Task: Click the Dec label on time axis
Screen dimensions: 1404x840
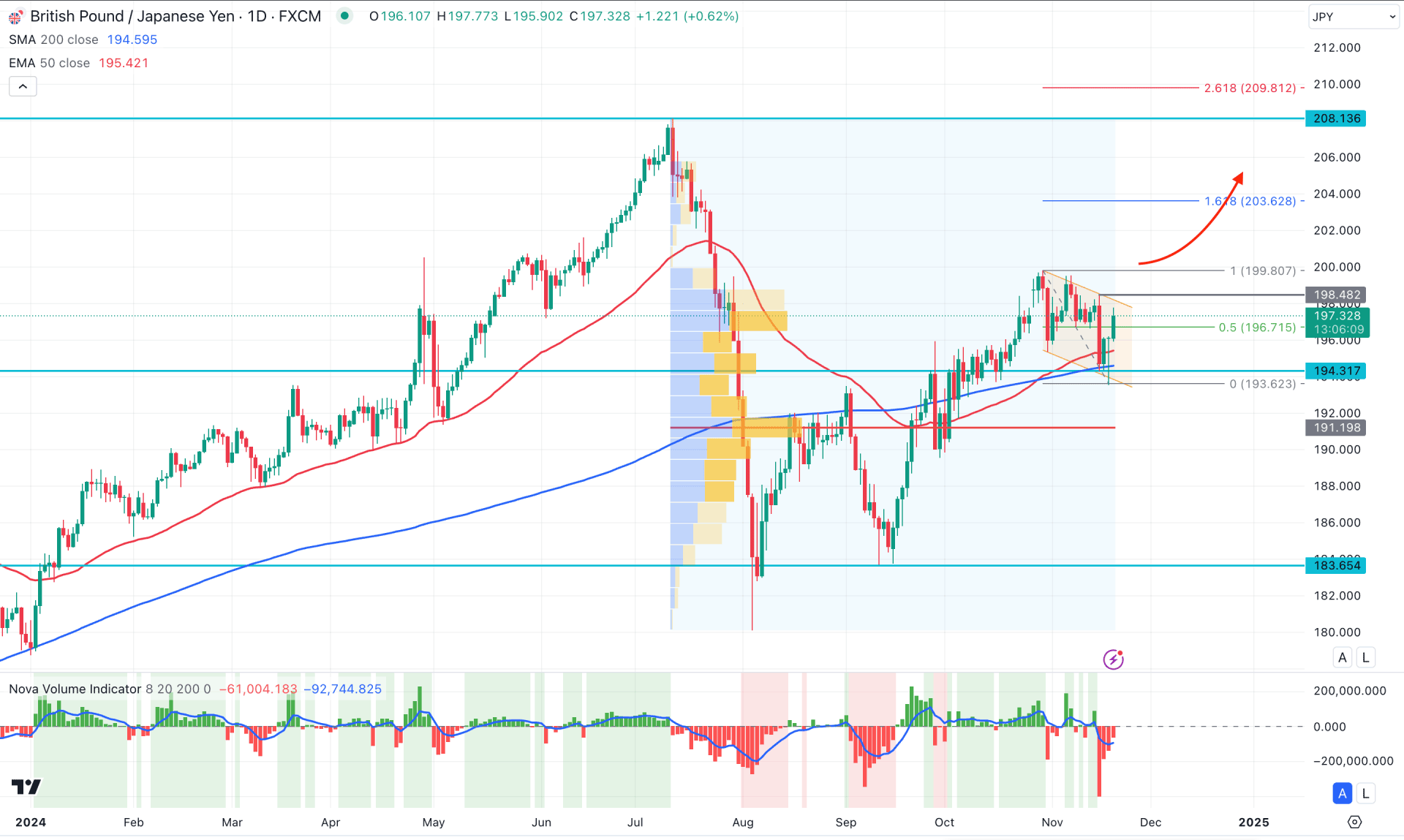Action: (1150, 822)
